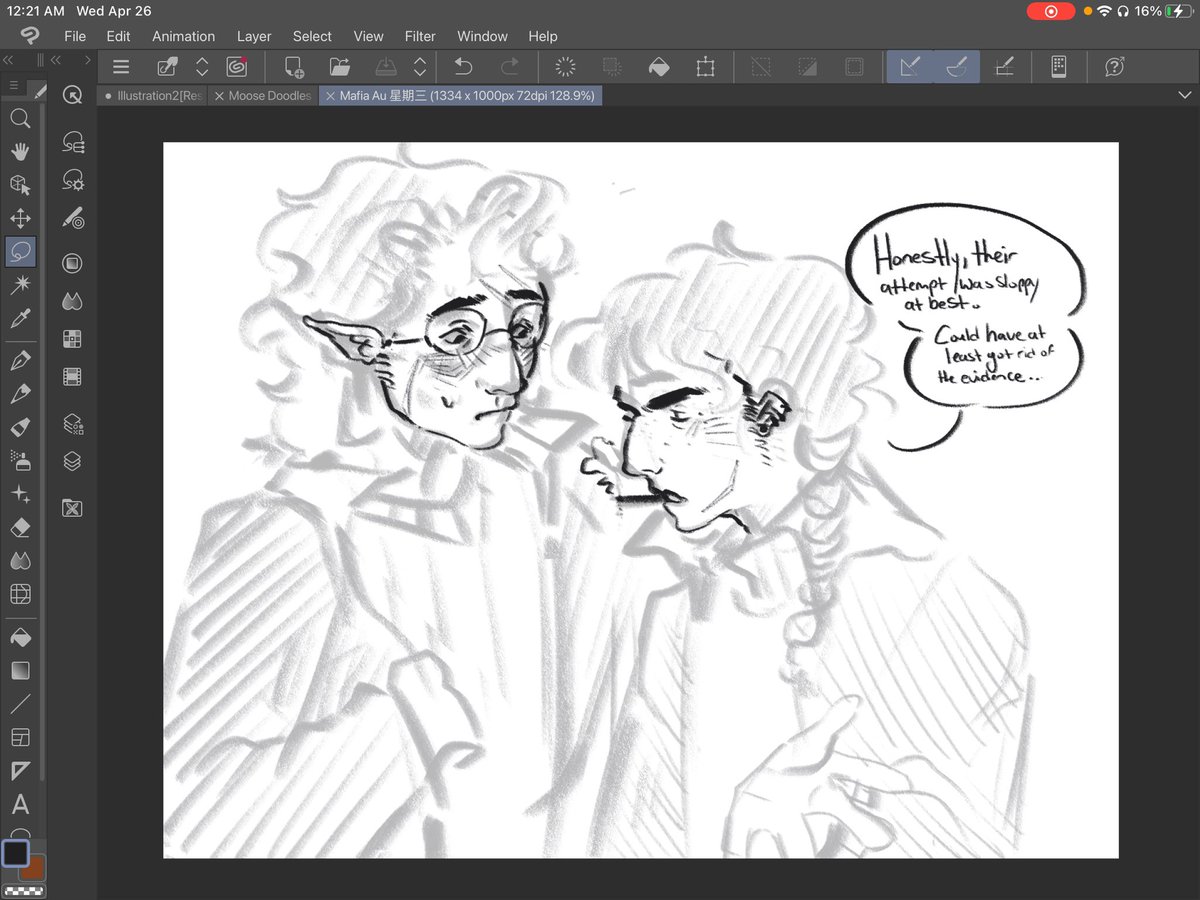Toggle Snap to Grid

coord(1005,67)
